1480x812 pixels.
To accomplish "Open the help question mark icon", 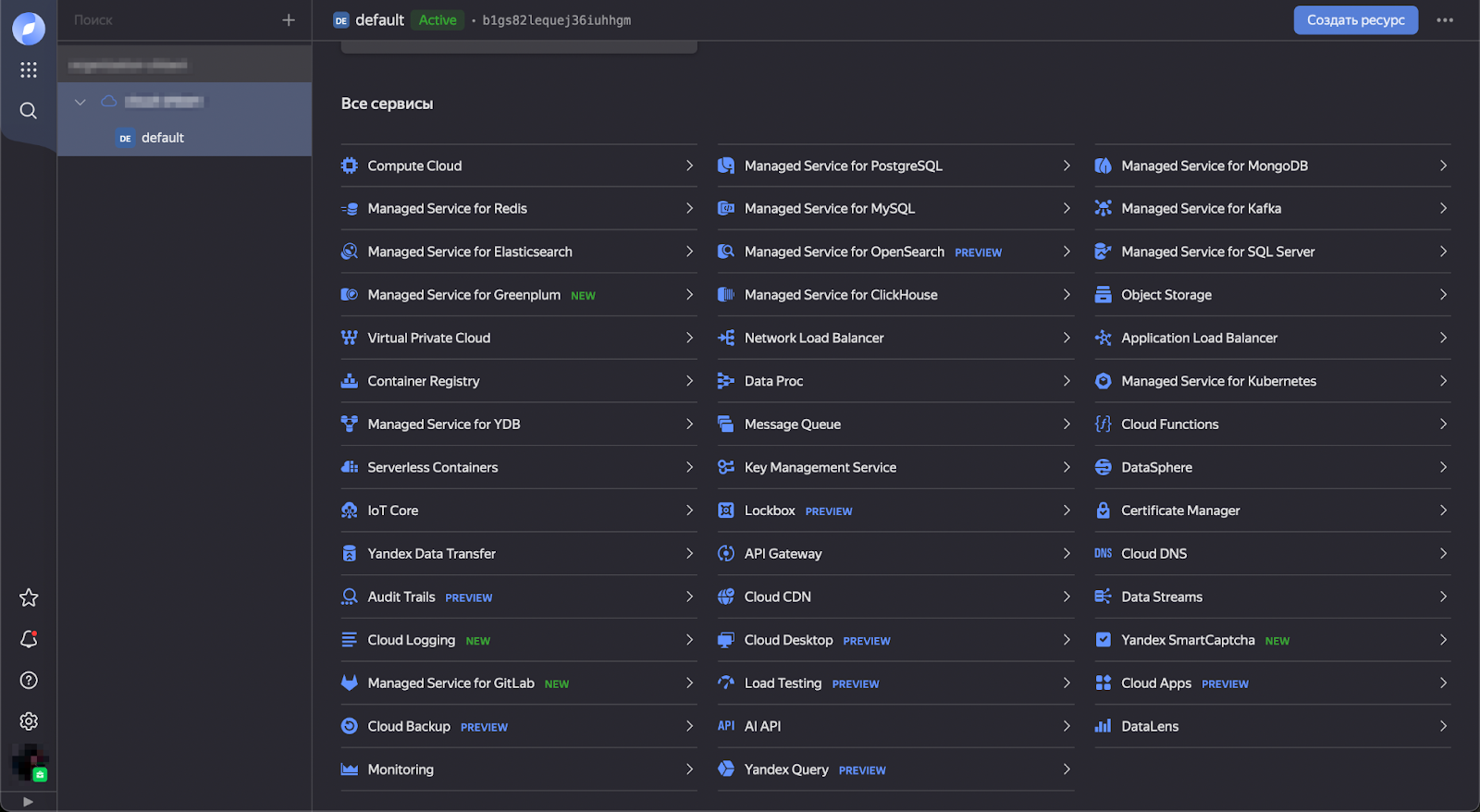I will pyautogui.click(x=29, y=681).
